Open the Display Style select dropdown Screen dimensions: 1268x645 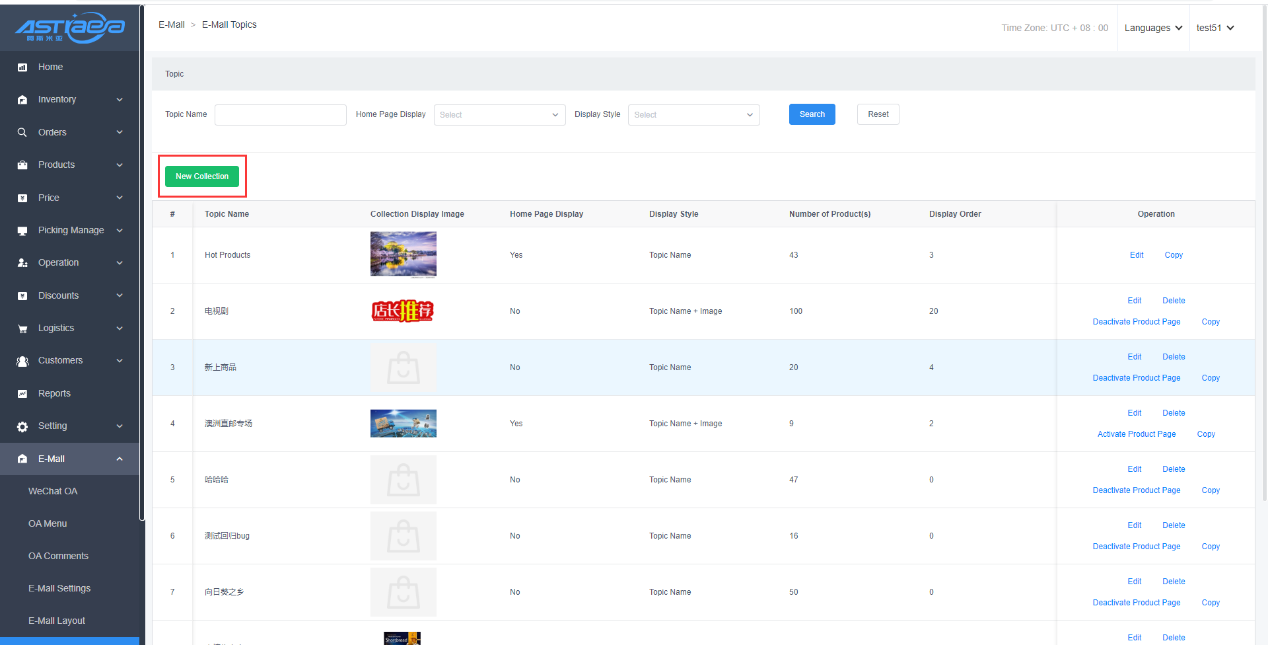tap(693, 115)
